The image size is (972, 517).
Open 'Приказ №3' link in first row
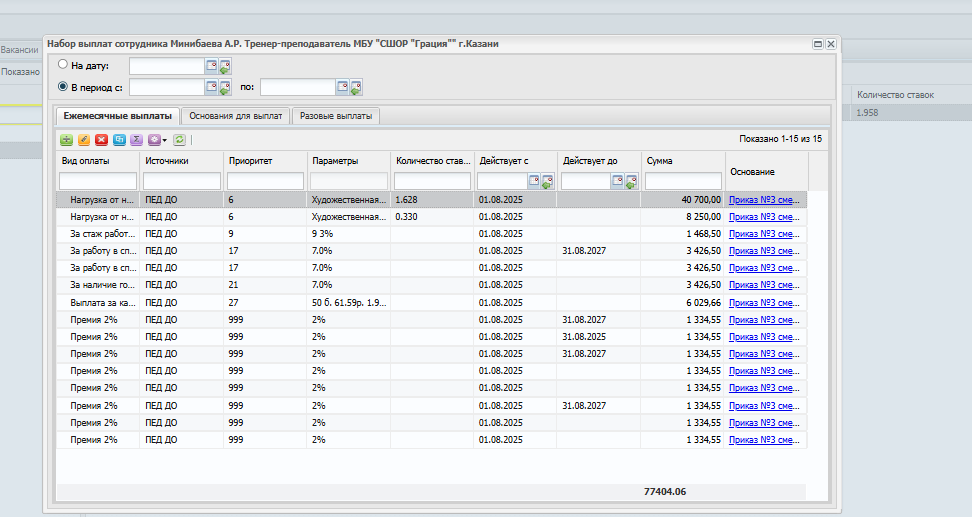coord(764,200)
